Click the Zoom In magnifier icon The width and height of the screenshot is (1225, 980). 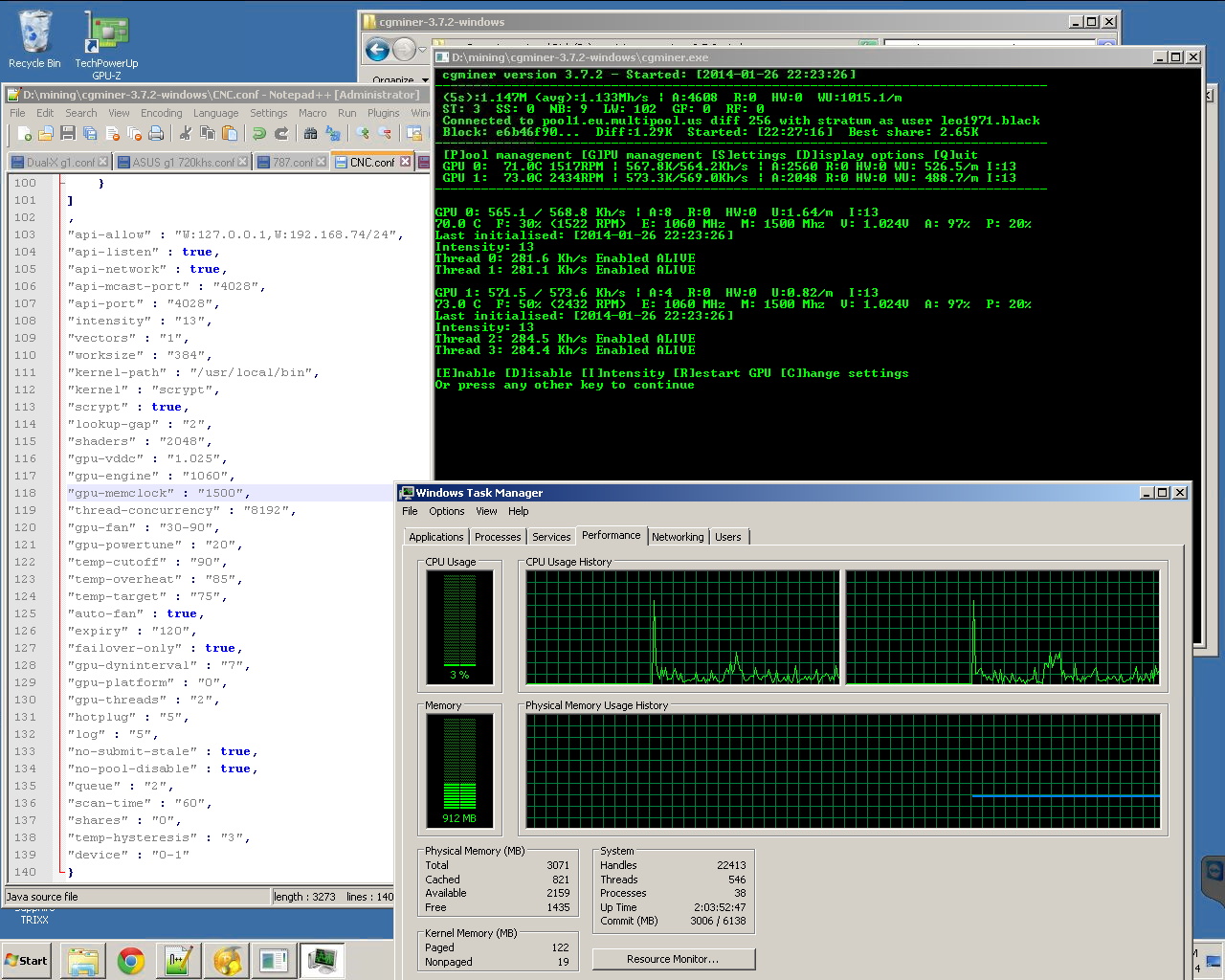click(x=363, y=134)
